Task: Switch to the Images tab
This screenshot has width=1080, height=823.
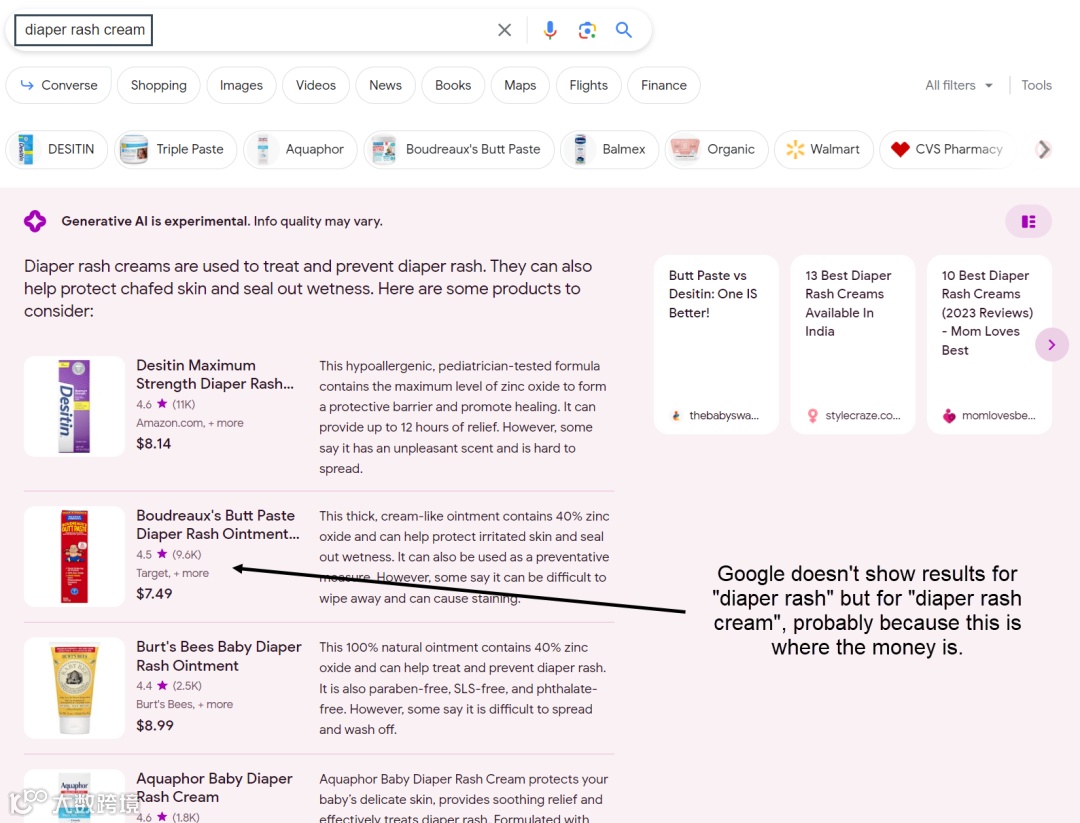Action: (x=241, y=85)
